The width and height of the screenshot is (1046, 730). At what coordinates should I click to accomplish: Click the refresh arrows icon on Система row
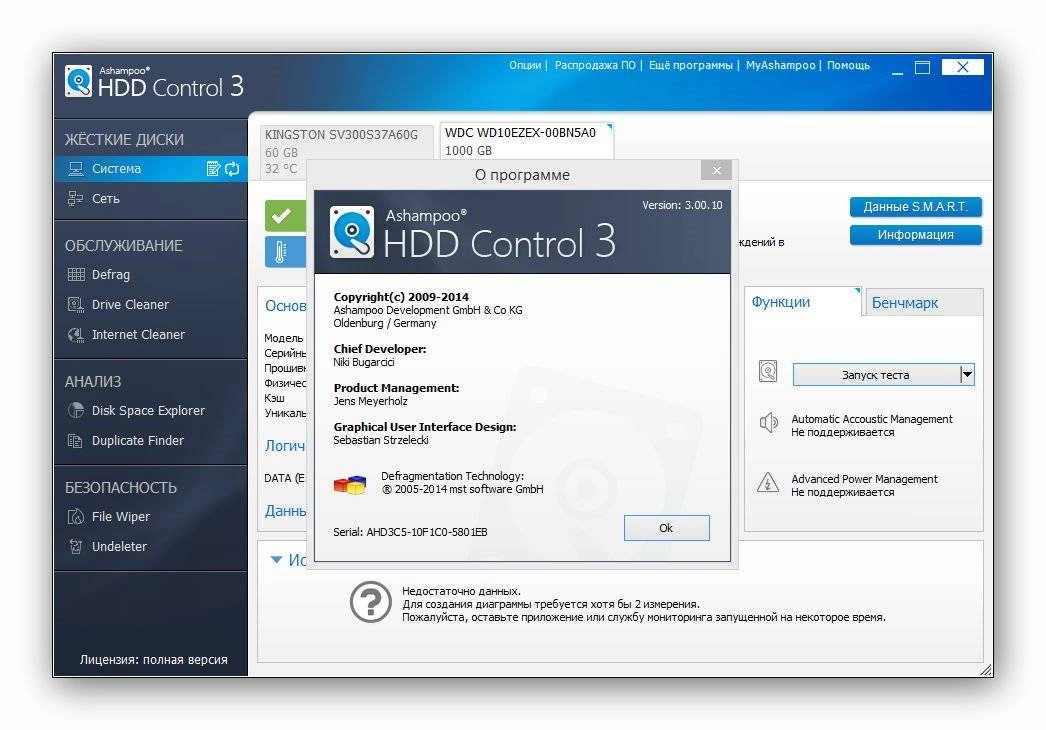pos(232,169)
